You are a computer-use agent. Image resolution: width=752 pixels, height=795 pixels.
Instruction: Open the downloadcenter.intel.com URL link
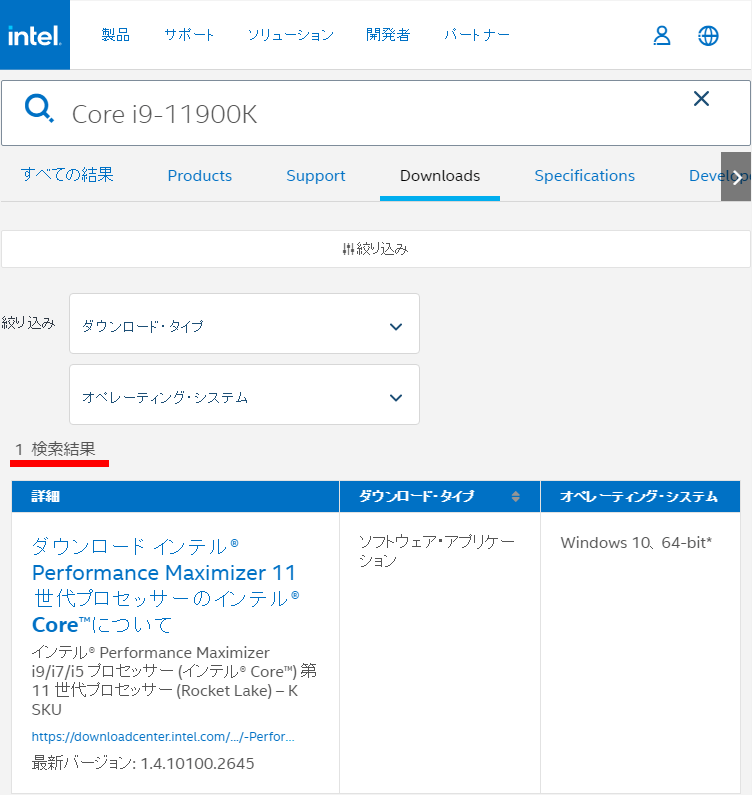point(163,737)
